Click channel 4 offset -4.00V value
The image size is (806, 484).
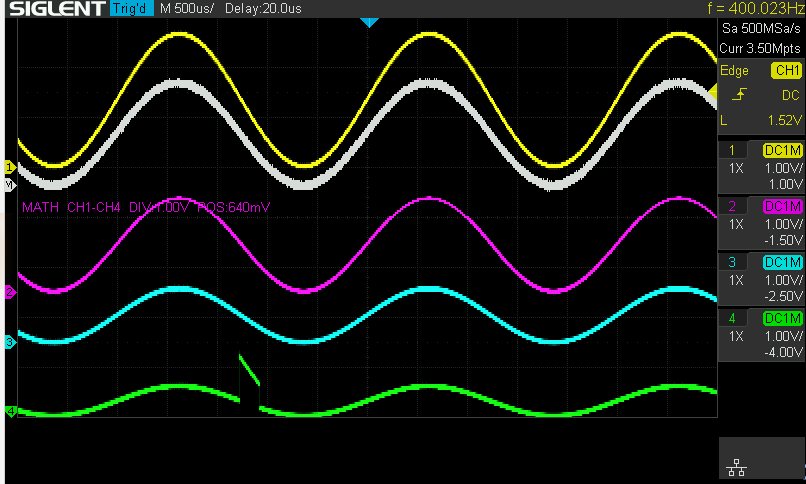[x=783, y=352]
